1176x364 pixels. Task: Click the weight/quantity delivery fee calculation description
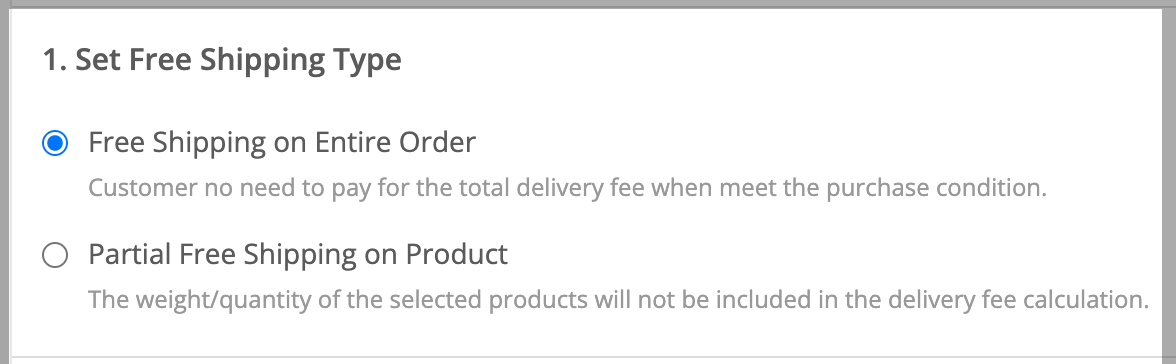click(619, 299)
